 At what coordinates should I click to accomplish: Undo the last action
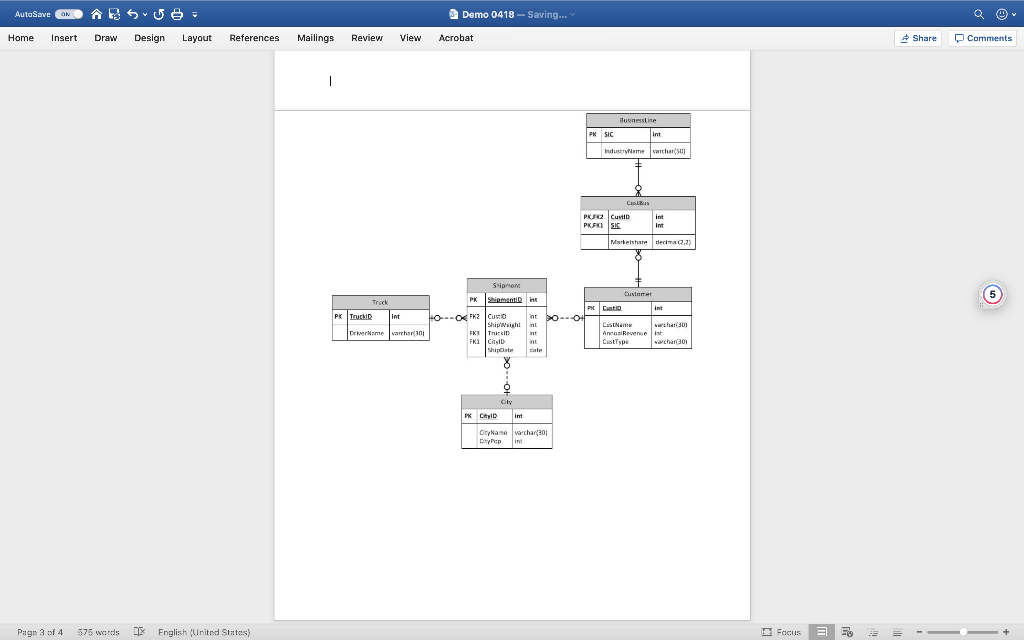pyautogui.click(x=132, y=14)
